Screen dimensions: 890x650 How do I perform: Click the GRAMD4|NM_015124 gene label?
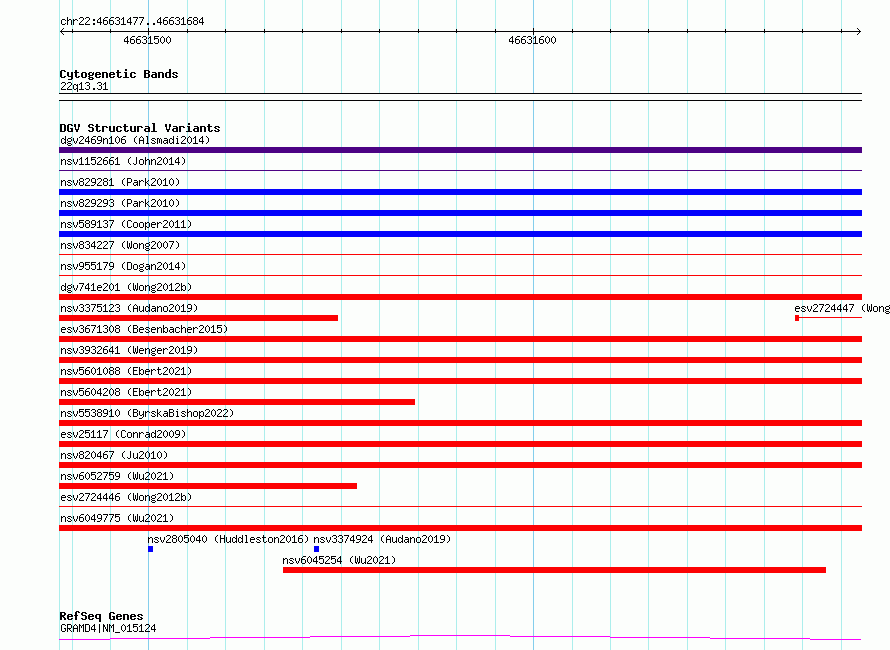pos(108,628)
